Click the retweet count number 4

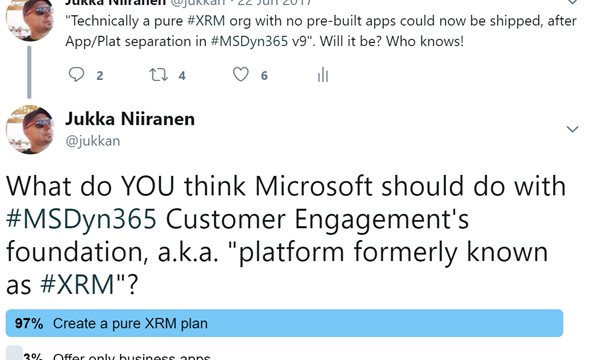(x=182, y=76)
